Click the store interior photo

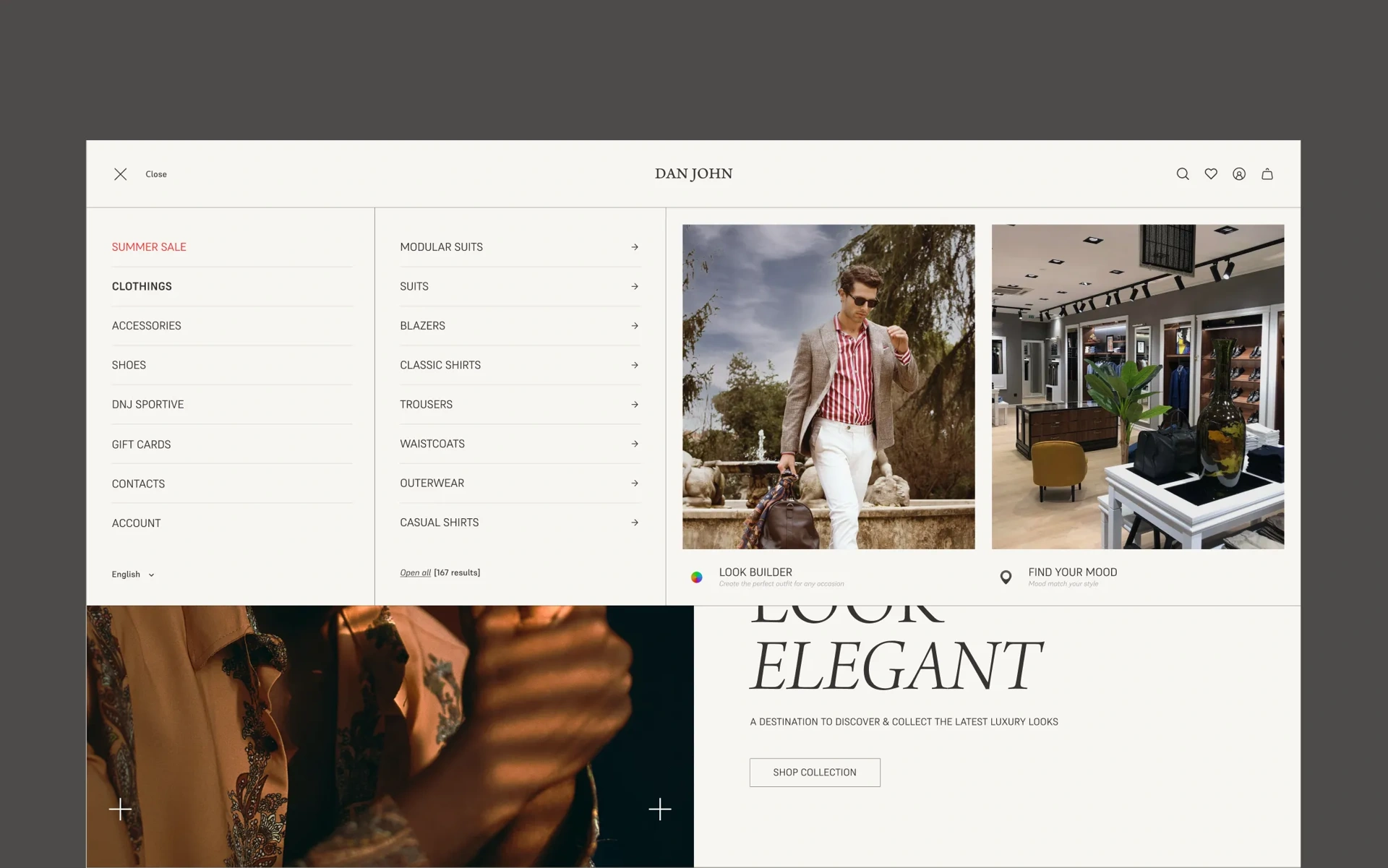tap(1138, 387)
